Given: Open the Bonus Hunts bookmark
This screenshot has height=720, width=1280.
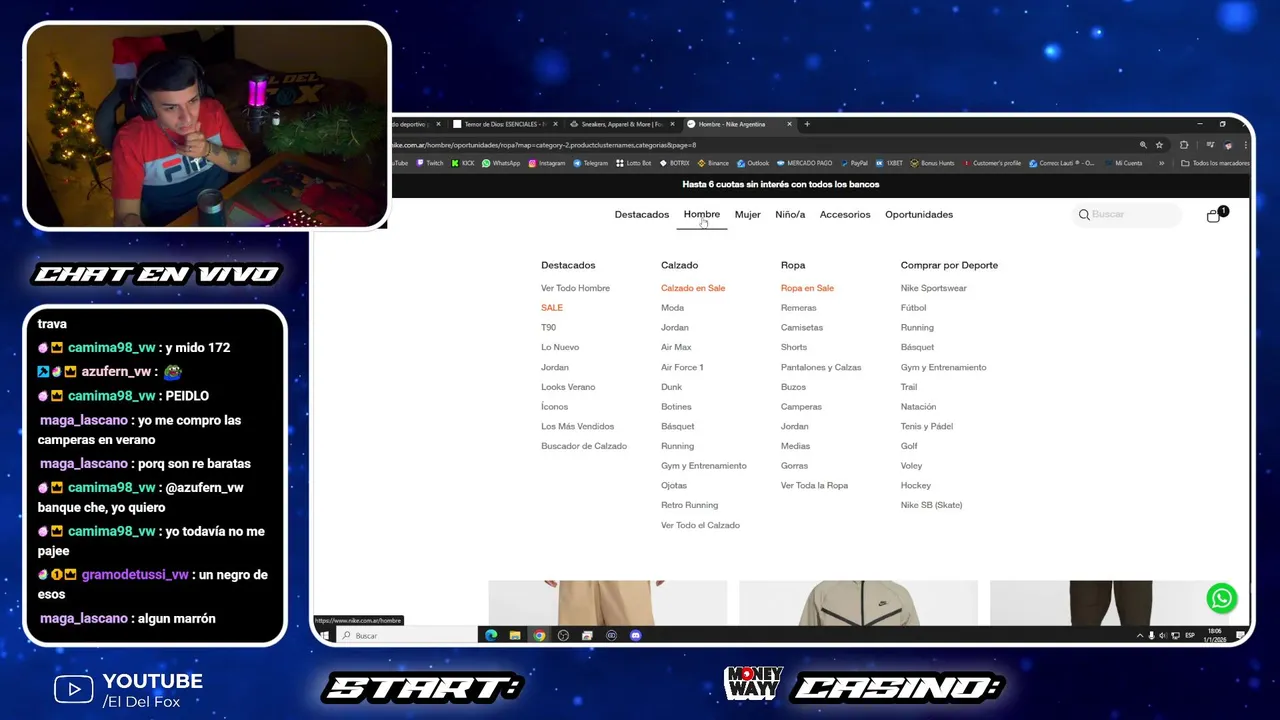Looking at the screenshot, I should click(932, 163).
